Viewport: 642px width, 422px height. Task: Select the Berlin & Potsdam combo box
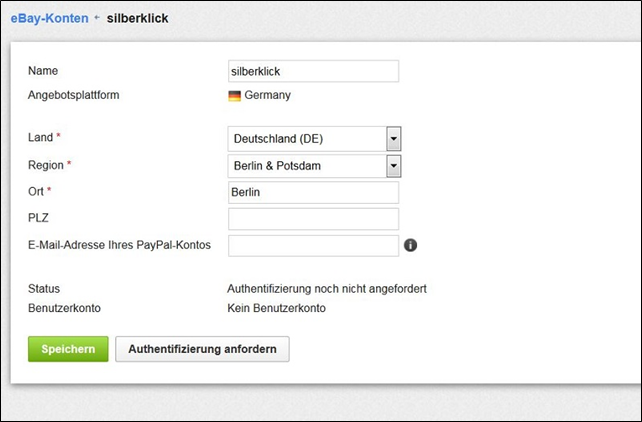[x=314, y=166]
